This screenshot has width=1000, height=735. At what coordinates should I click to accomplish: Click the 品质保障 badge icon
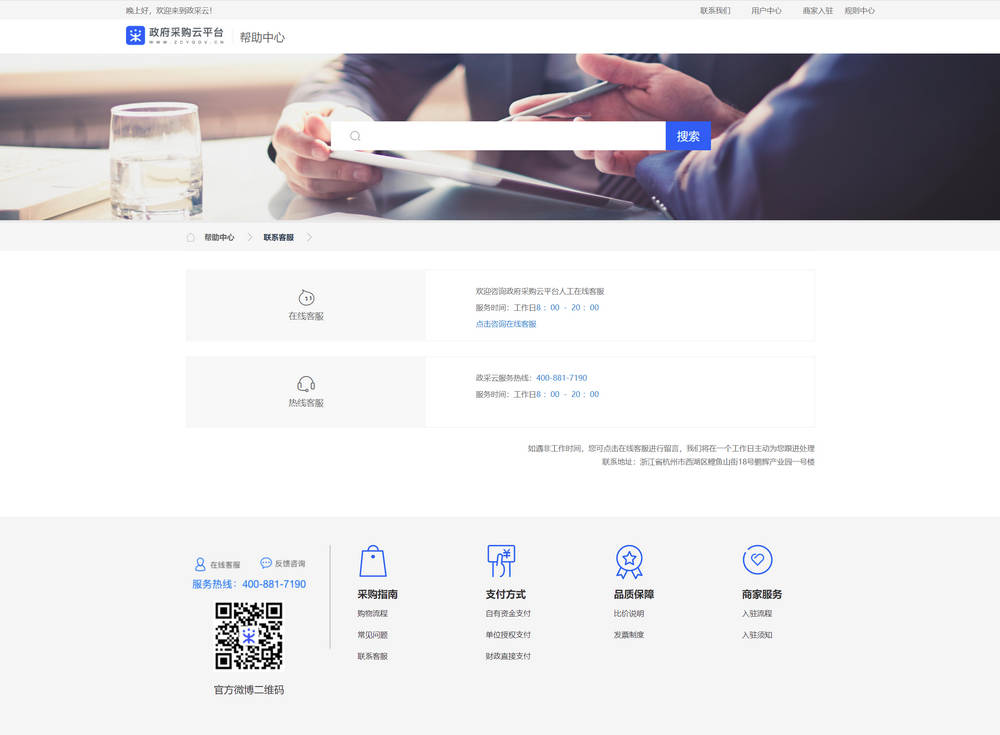click(628, 560)
